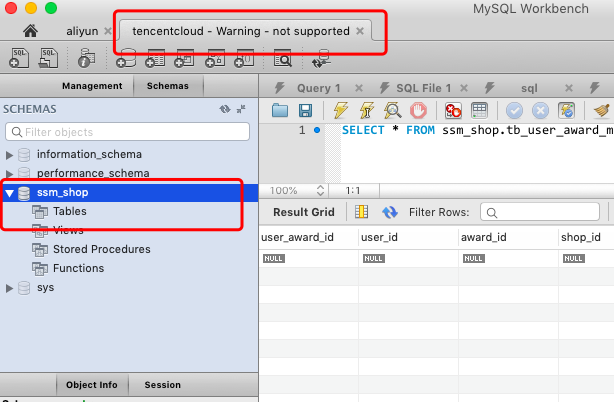Create new stored procedure icon
This screenshot has height=402, width=614.
[215, 58]
